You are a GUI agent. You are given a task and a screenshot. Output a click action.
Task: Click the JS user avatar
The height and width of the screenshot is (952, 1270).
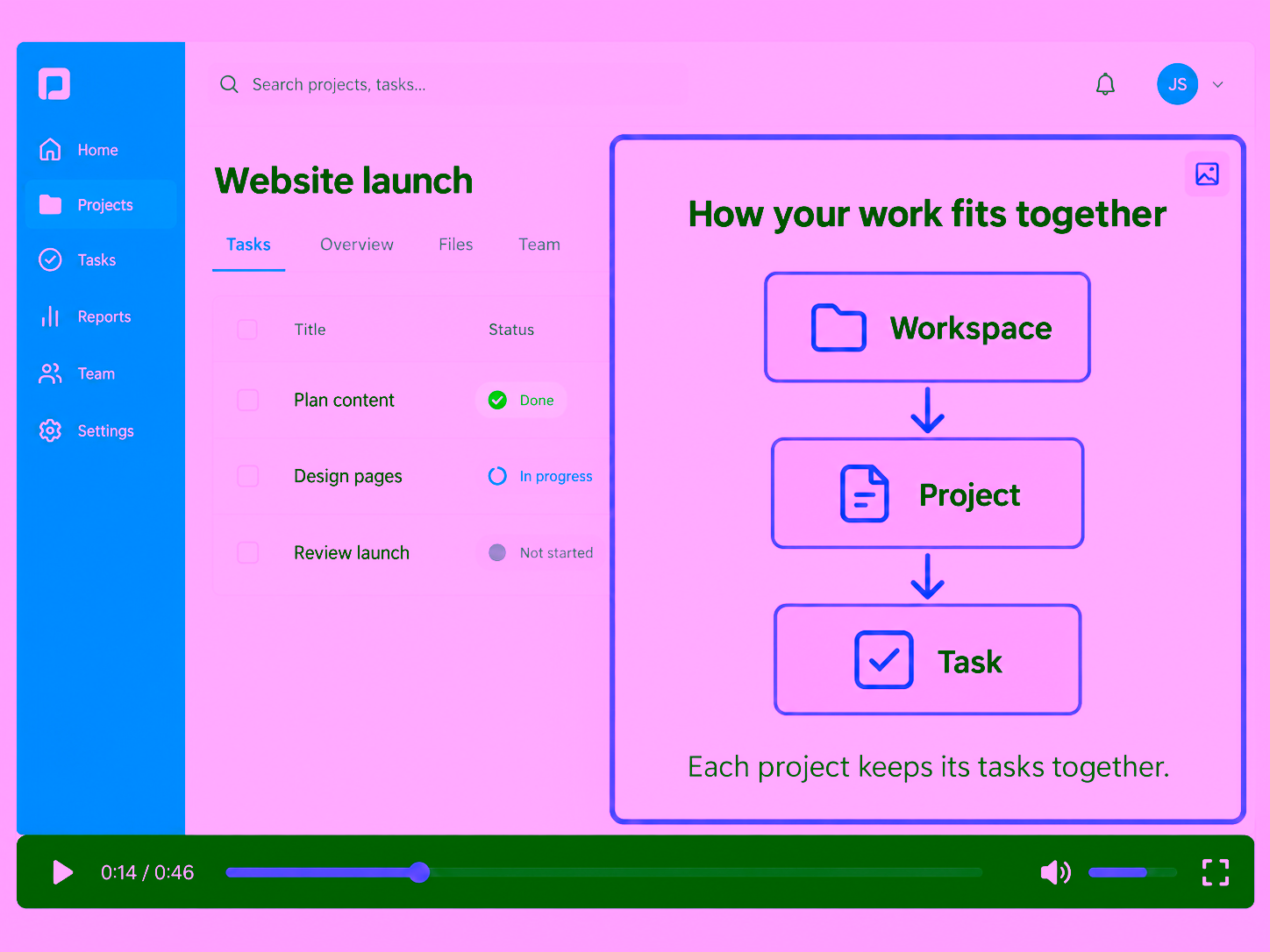click(x=1177, y=84)
